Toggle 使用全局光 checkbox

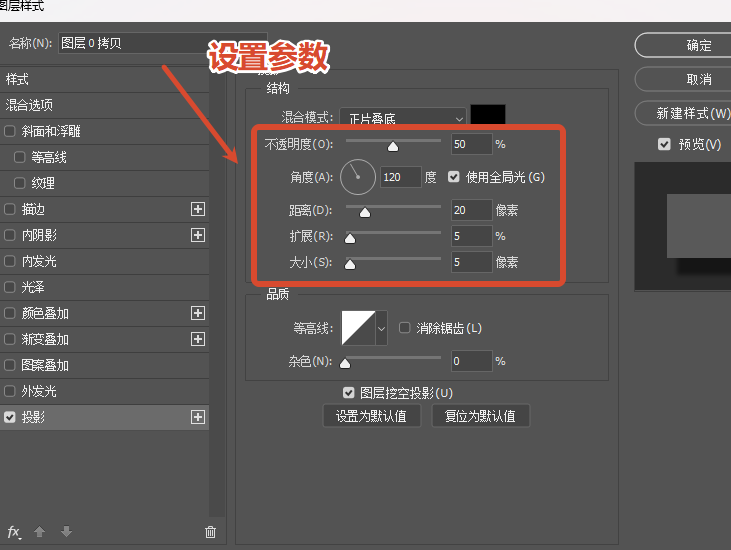pos(454,177)
